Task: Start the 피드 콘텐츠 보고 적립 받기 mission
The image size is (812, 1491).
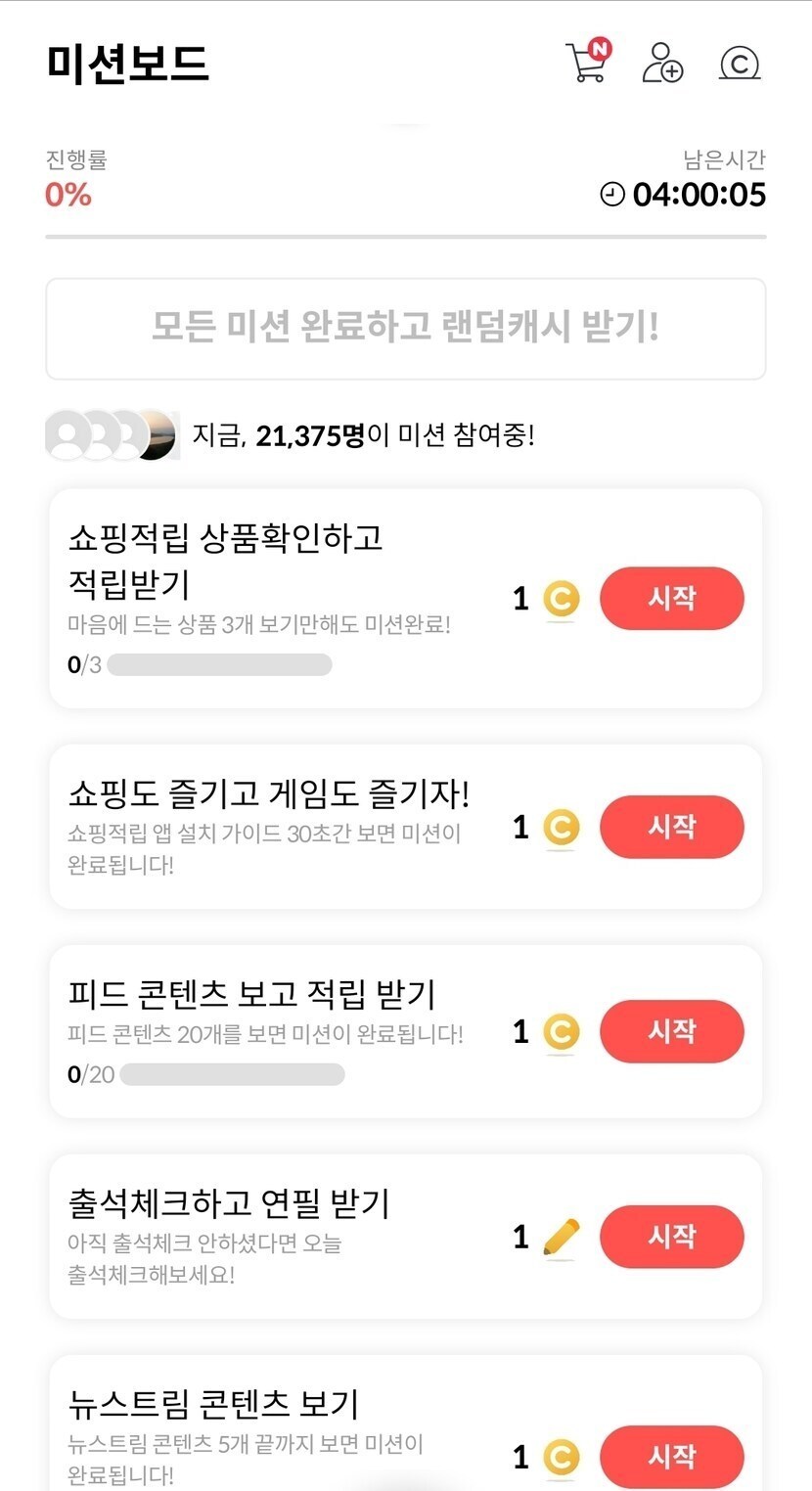Action: pos(671,1031)
